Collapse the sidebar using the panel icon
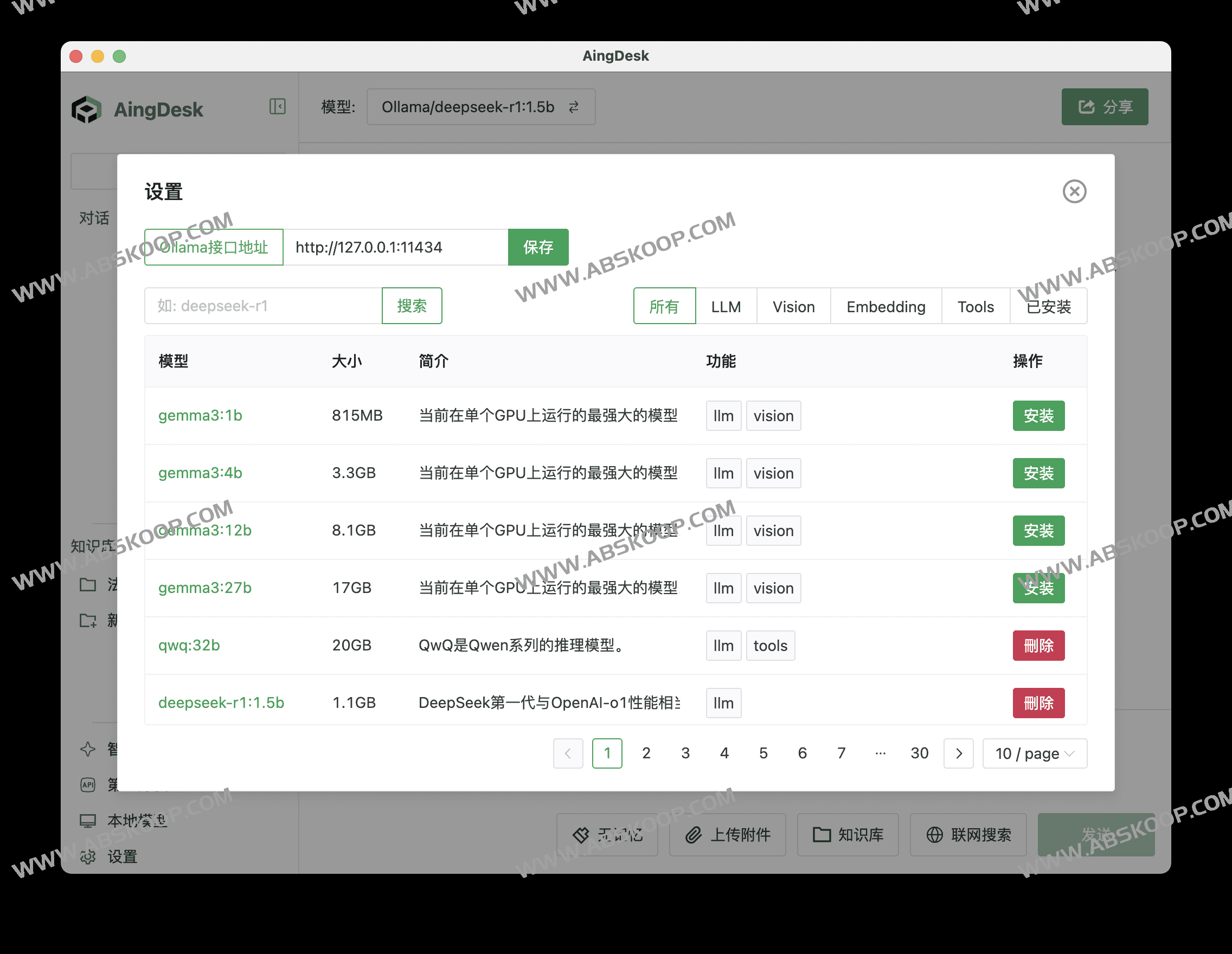 (x=277, y=106)
